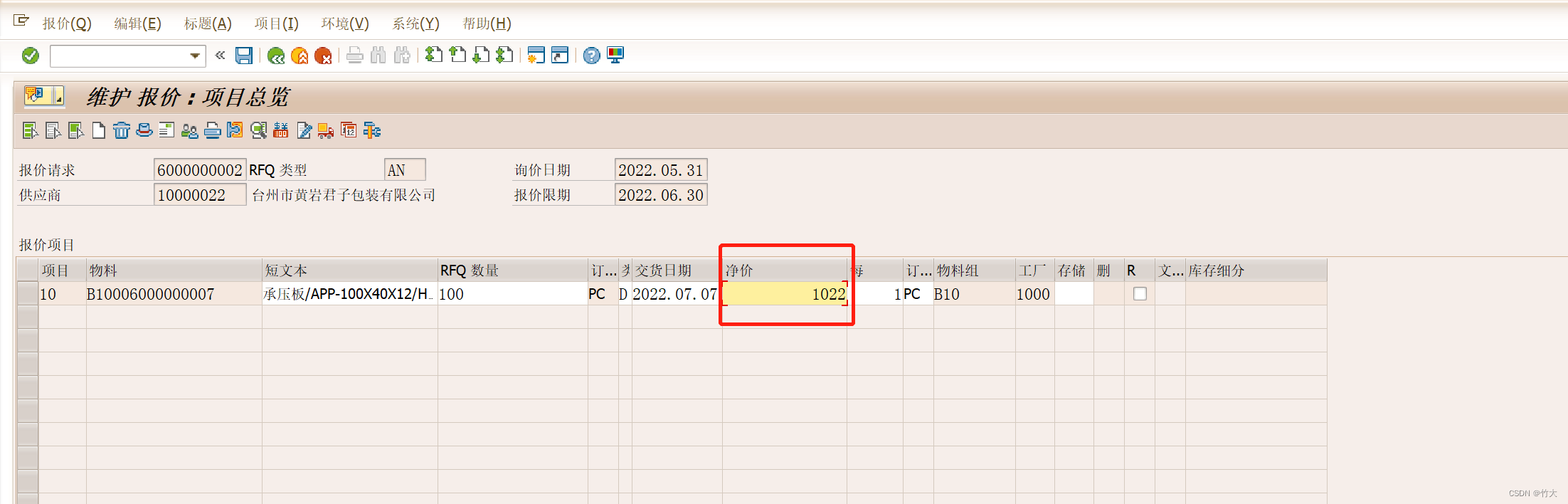Click the 净价 column header
The width and height of the screenshot is (1568, 504).
[x=785, y=271]
